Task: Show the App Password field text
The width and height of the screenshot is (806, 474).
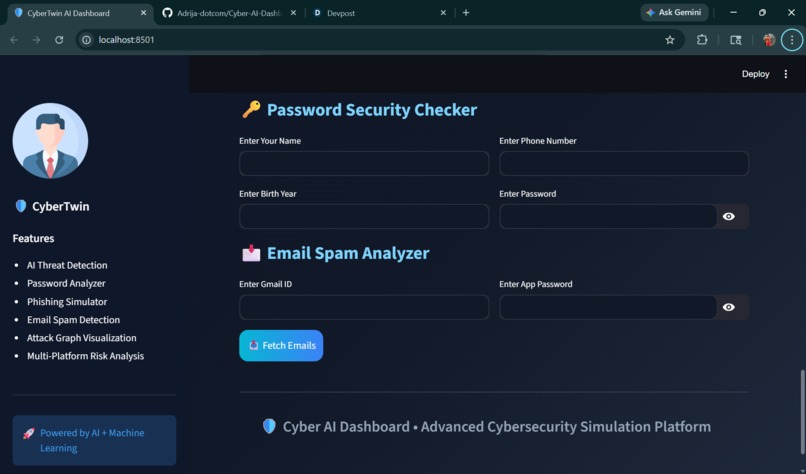Action: 728,307
